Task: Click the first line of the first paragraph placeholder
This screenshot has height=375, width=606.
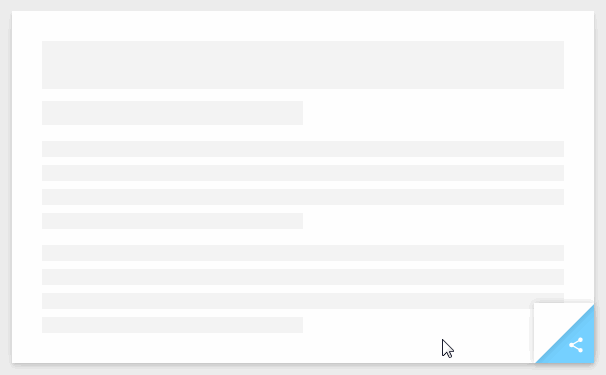Action: 303,149
